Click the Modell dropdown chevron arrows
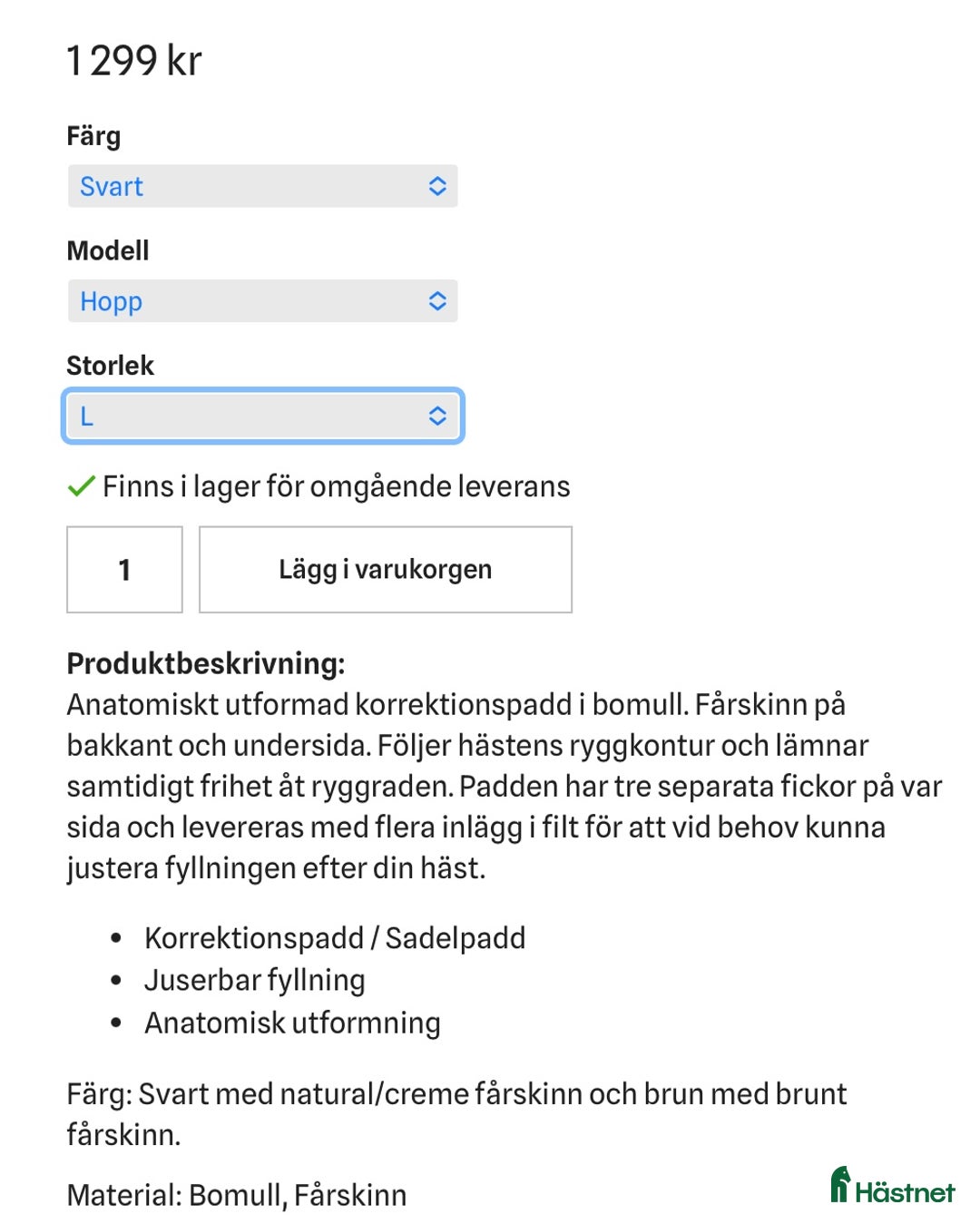 pos(438,300)
